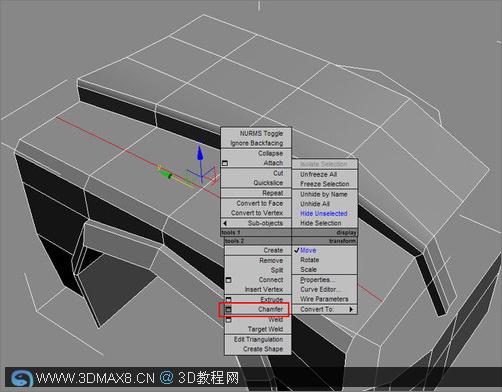Screen dimensions: 502x392
Task: Choose Unhide by Name
Action: [x=324, y=194]
